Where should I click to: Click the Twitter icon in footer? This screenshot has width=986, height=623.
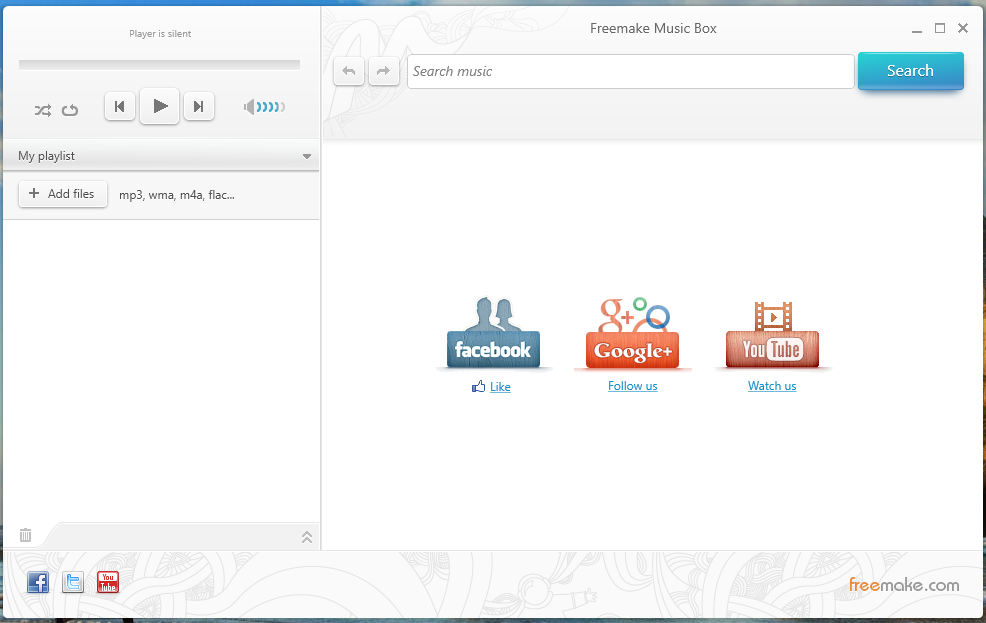(73, 582)
